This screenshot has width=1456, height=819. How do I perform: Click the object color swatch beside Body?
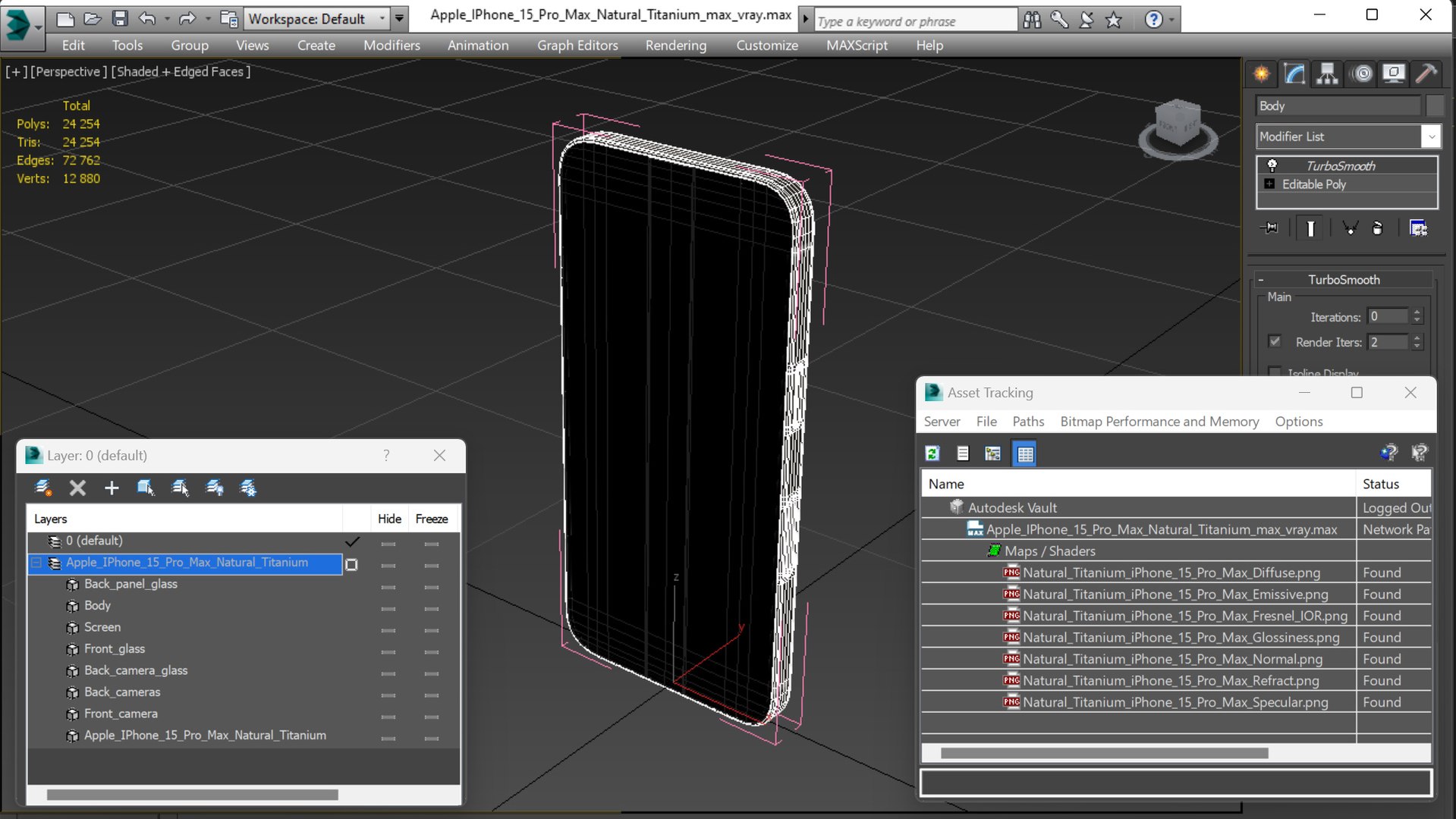click(x=1434, y=106)
